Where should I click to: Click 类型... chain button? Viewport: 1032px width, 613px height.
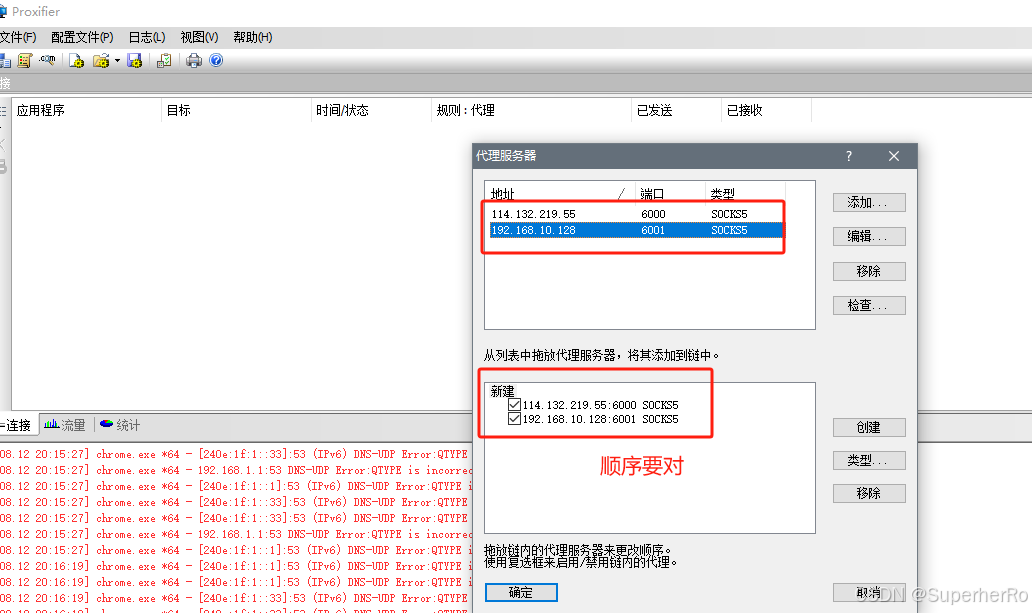pos(869,460)
